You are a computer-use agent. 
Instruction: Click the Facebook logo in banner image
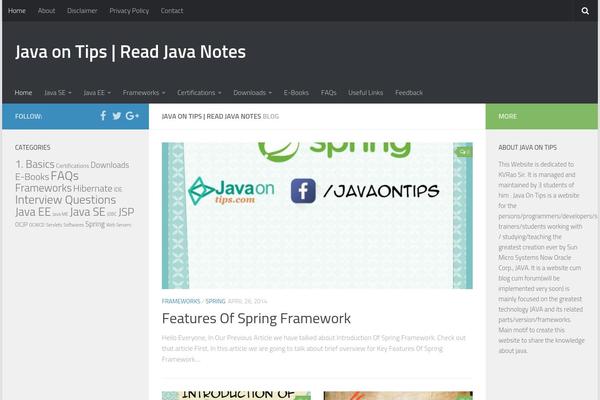tap(303, 191)
